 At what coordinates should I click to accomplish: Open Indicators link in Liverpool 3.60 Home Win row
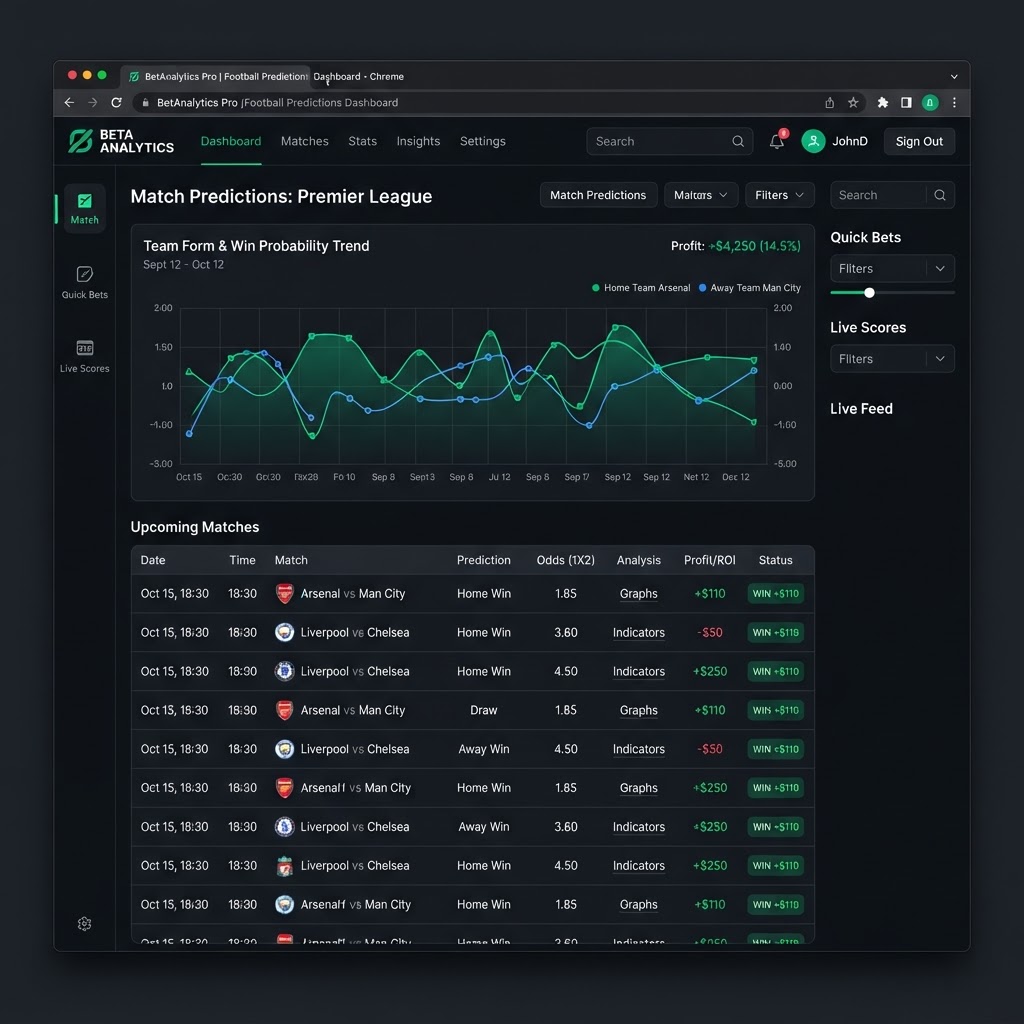click(x=639, y=632)
